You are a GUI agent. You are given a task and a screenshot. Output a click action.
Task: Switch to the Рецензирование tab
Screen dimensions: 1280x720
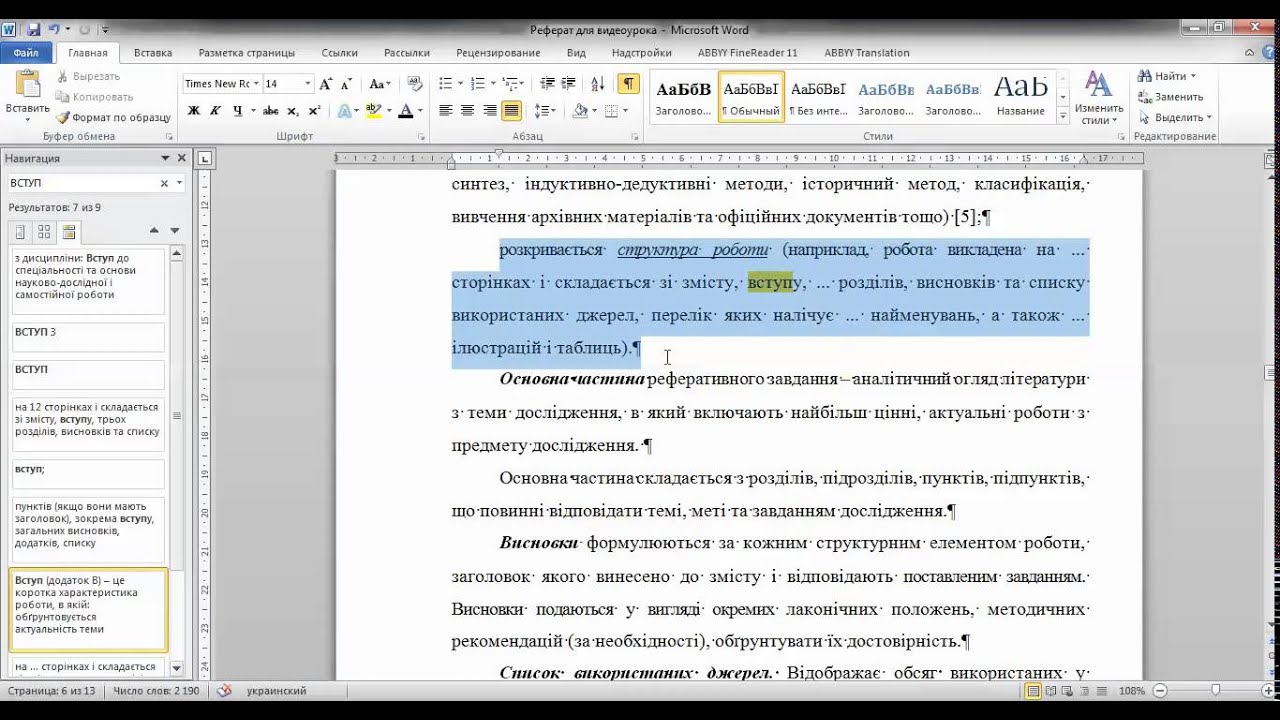tap(498, 53)
